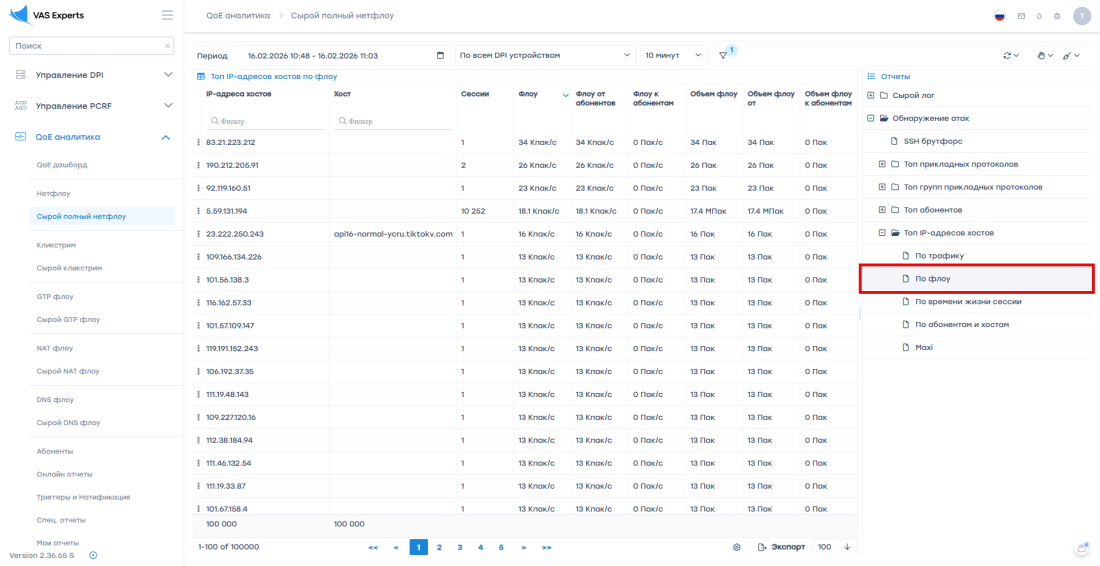Open the mail envelope icon in header
The image size is (1100, 566).
[x=1021, y=16]
